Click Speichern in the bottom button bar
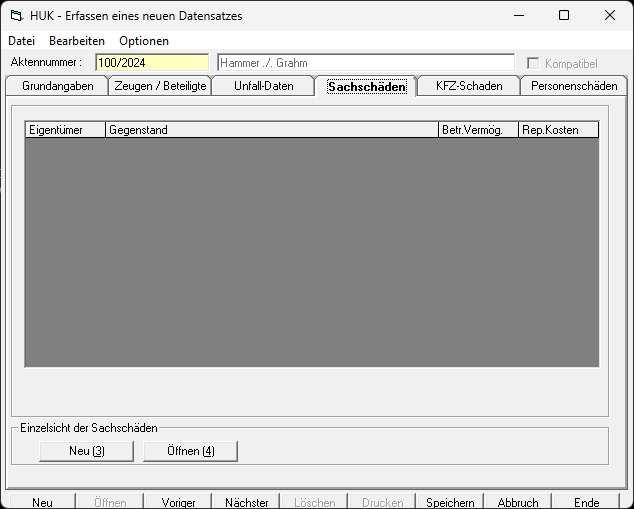 pyautogui.click(x=450, y=502)
